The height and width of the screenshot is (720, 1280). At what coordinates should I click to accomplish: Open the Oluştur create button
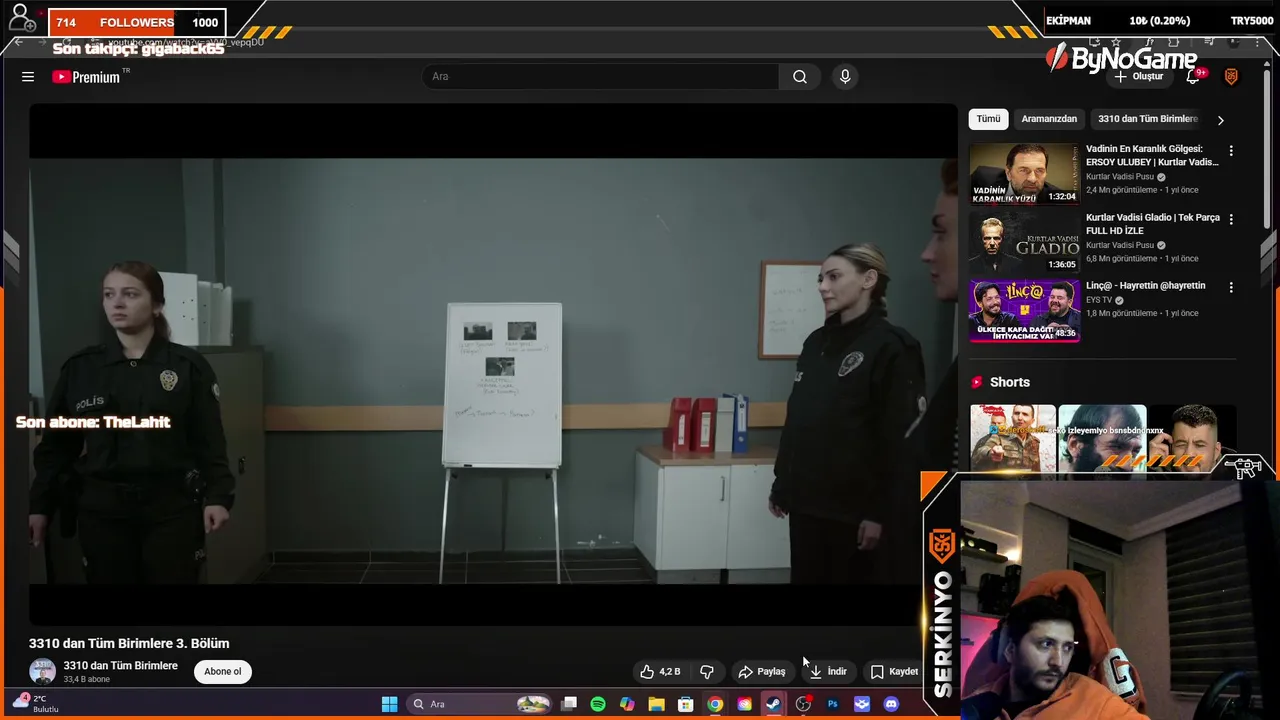(x=1139, y=77)
